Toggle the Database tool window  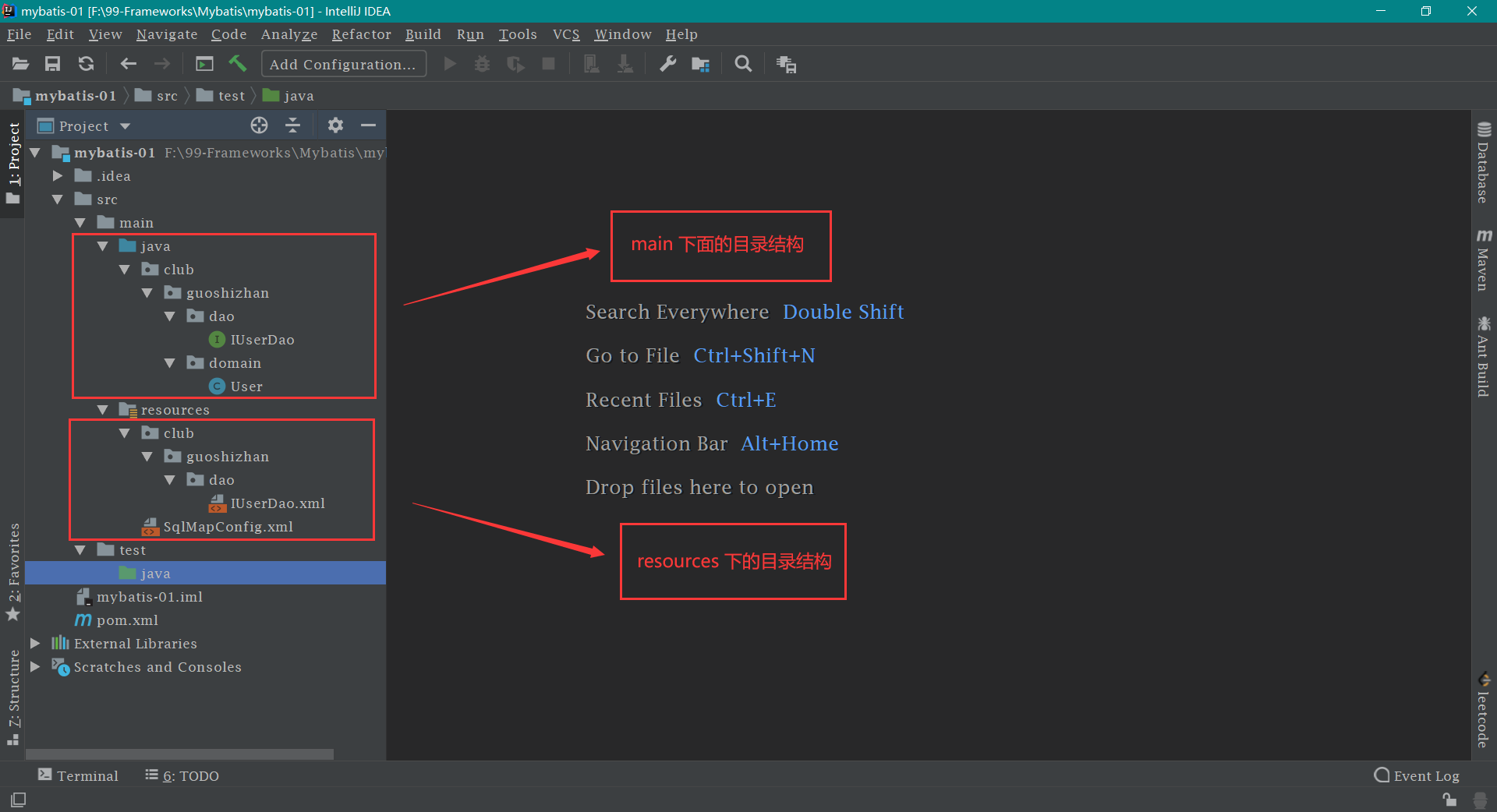coord(1483,162)
